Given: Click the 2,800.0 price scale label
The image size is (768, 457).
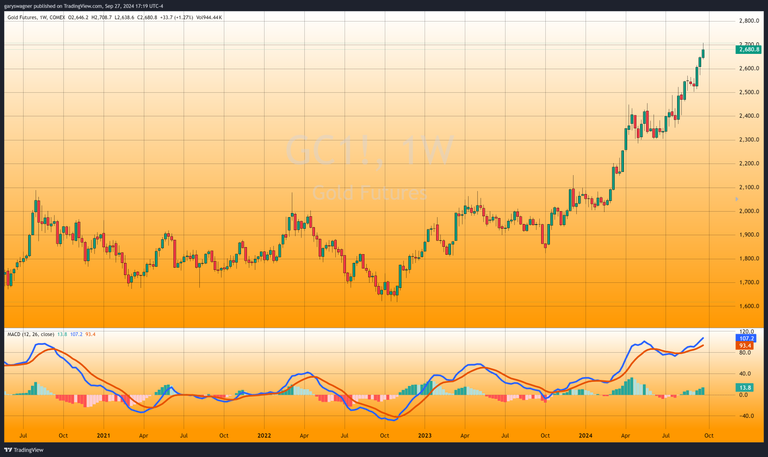Looking at the screenshot, I should coord(746,21).
